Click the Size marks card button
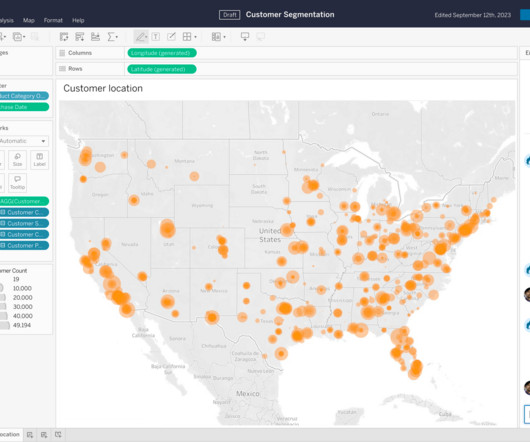Image resolution: width=530 pixels, height=442 pixels. (18, 160)
